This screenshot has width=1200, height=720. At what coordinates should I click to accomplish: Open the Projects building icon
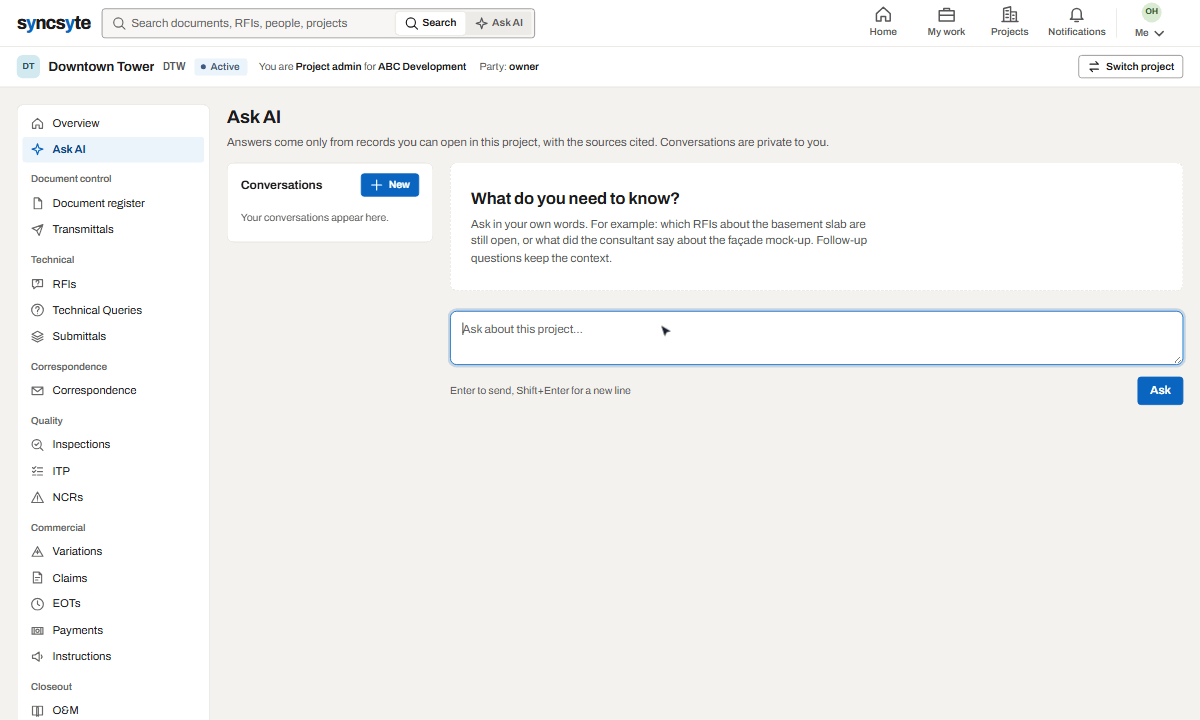[x=1010, y=14]
